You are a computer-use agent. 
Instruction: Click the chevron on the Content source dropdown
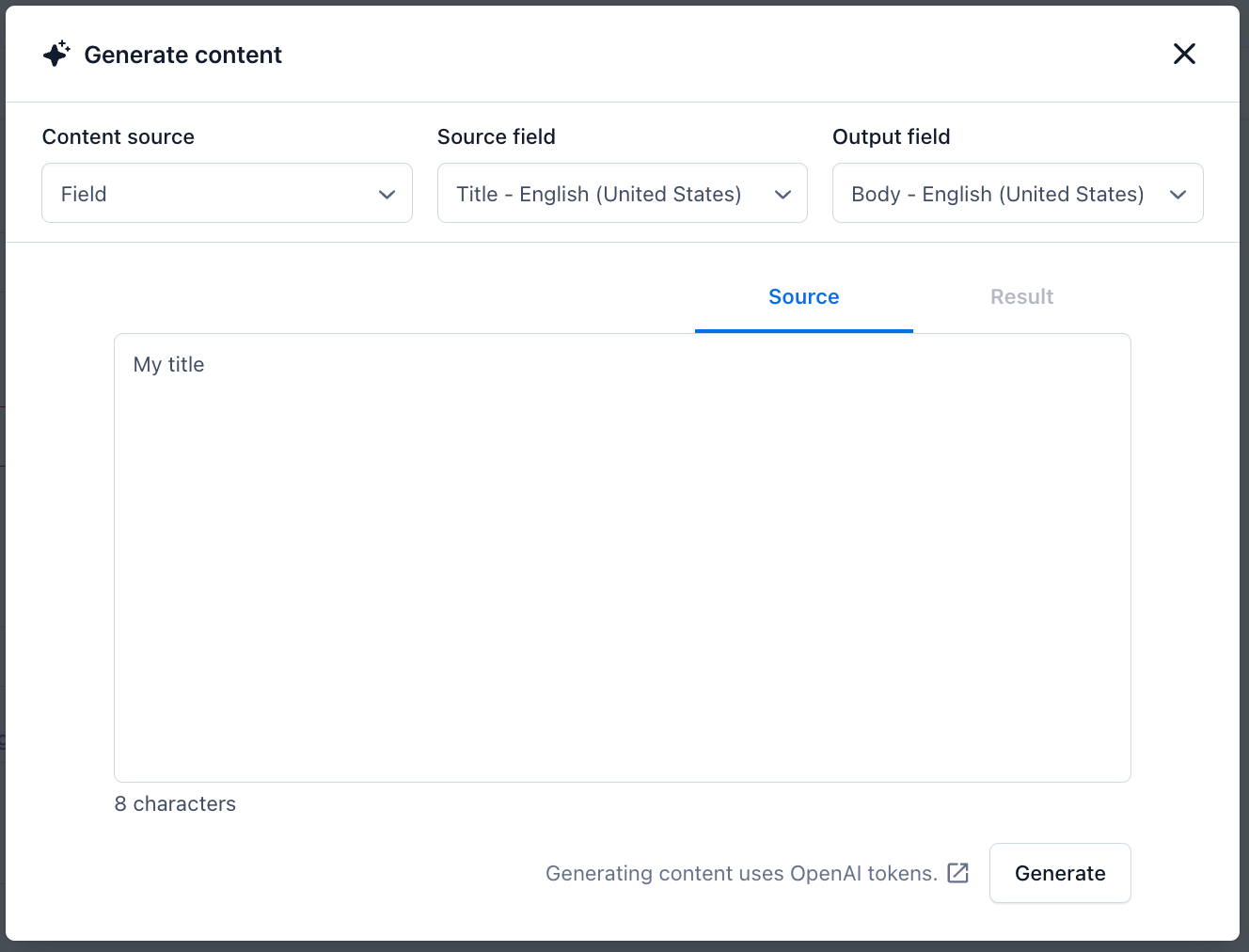click(x=387, y=195)
